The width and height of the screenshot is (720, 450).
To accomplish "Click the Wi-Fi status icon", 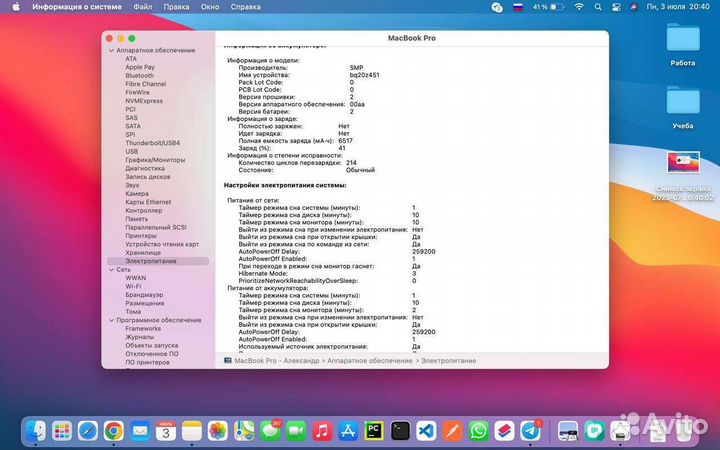I will tap(579, 7).
